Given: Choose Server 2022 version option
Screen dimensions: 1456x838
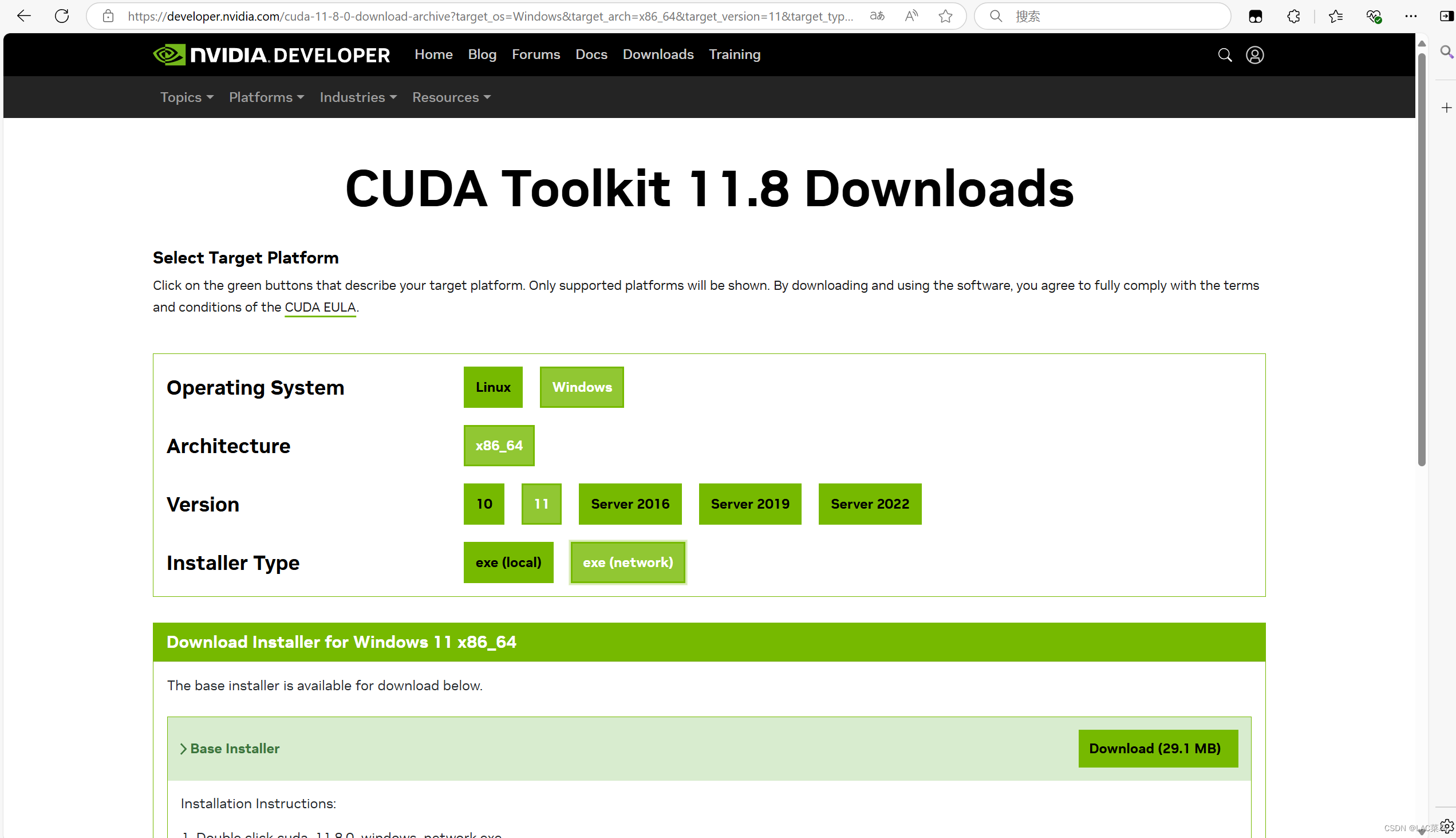Looking at the screenshot, I should coord(869,504).
